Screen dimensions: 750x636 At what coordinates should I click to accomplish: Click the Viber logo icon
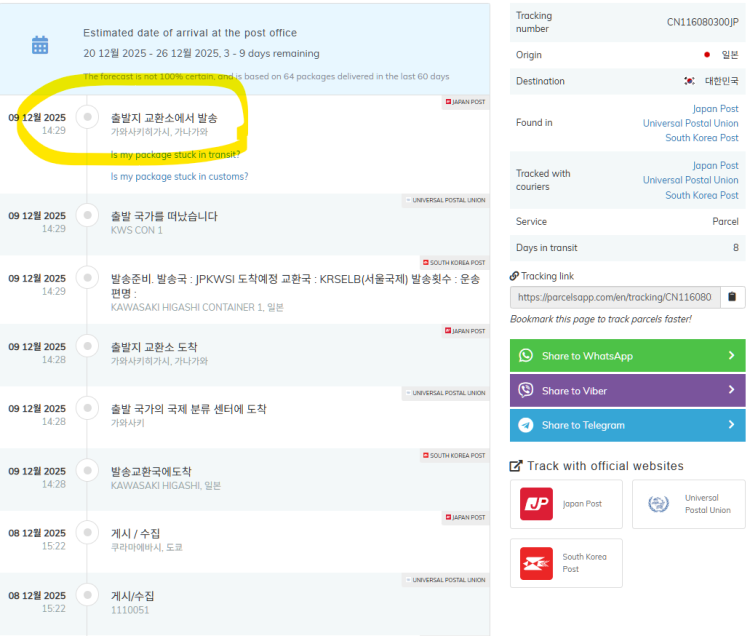click(526, 390)
